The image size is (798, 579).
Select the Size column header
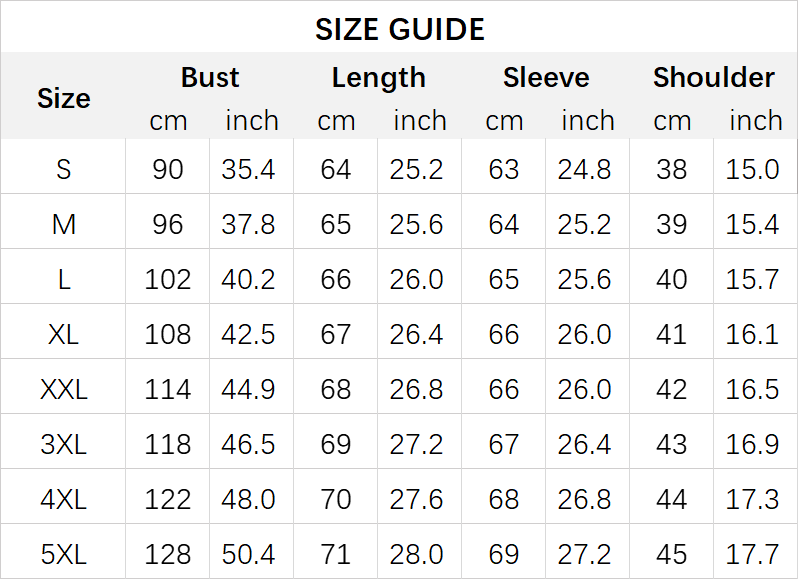pyautogui.click(x=63, y=98)
